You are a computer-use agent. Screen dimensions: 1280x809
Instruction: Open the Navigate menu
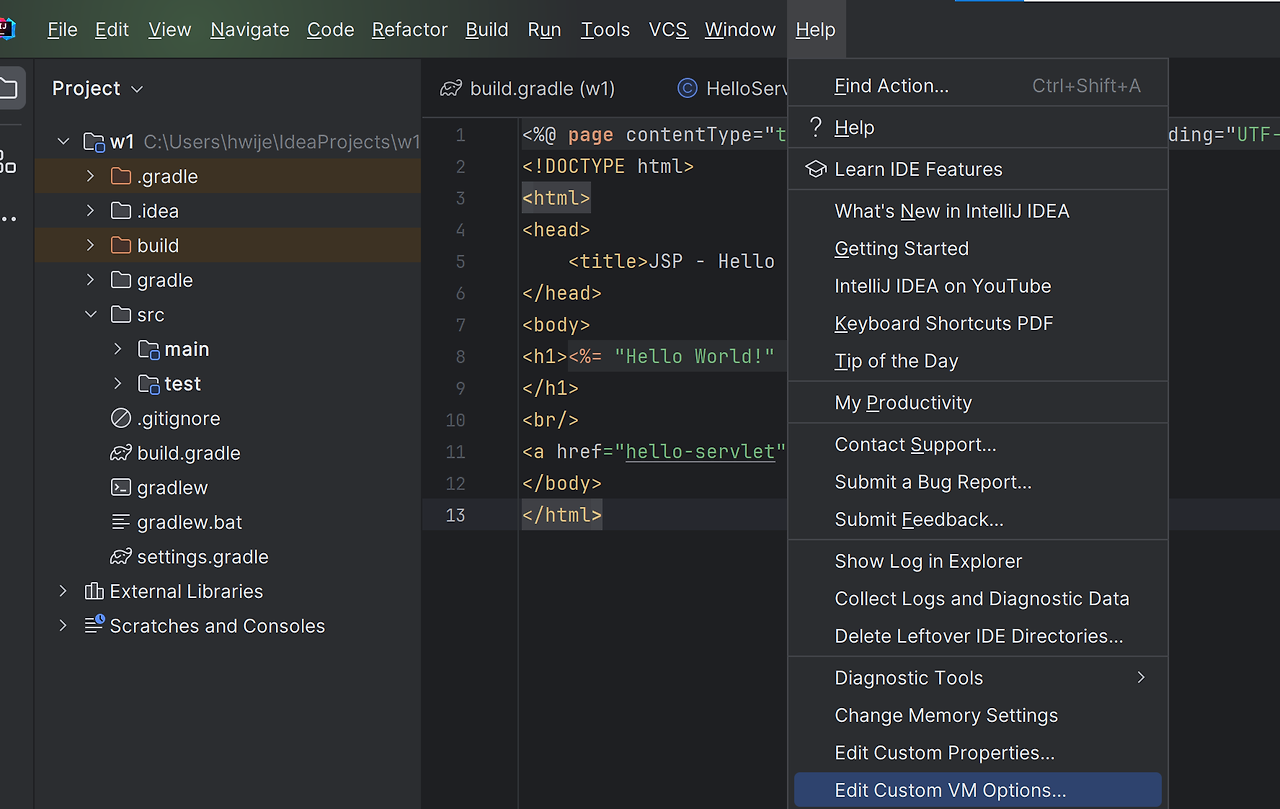(x=250, y=30)
